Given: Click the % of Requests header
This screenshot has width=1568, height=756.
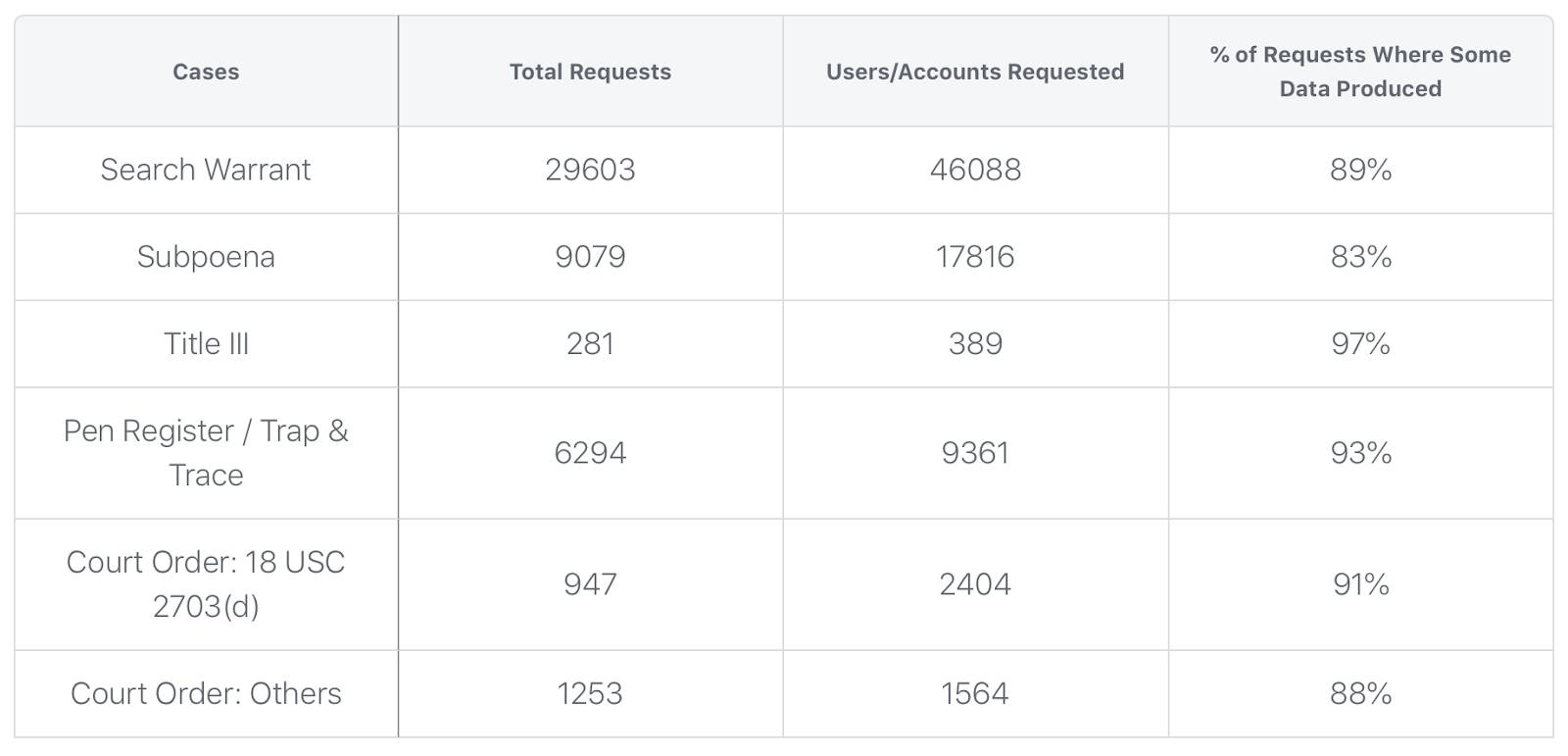Looking at the screenshot, I should [x=1360, y=72].
